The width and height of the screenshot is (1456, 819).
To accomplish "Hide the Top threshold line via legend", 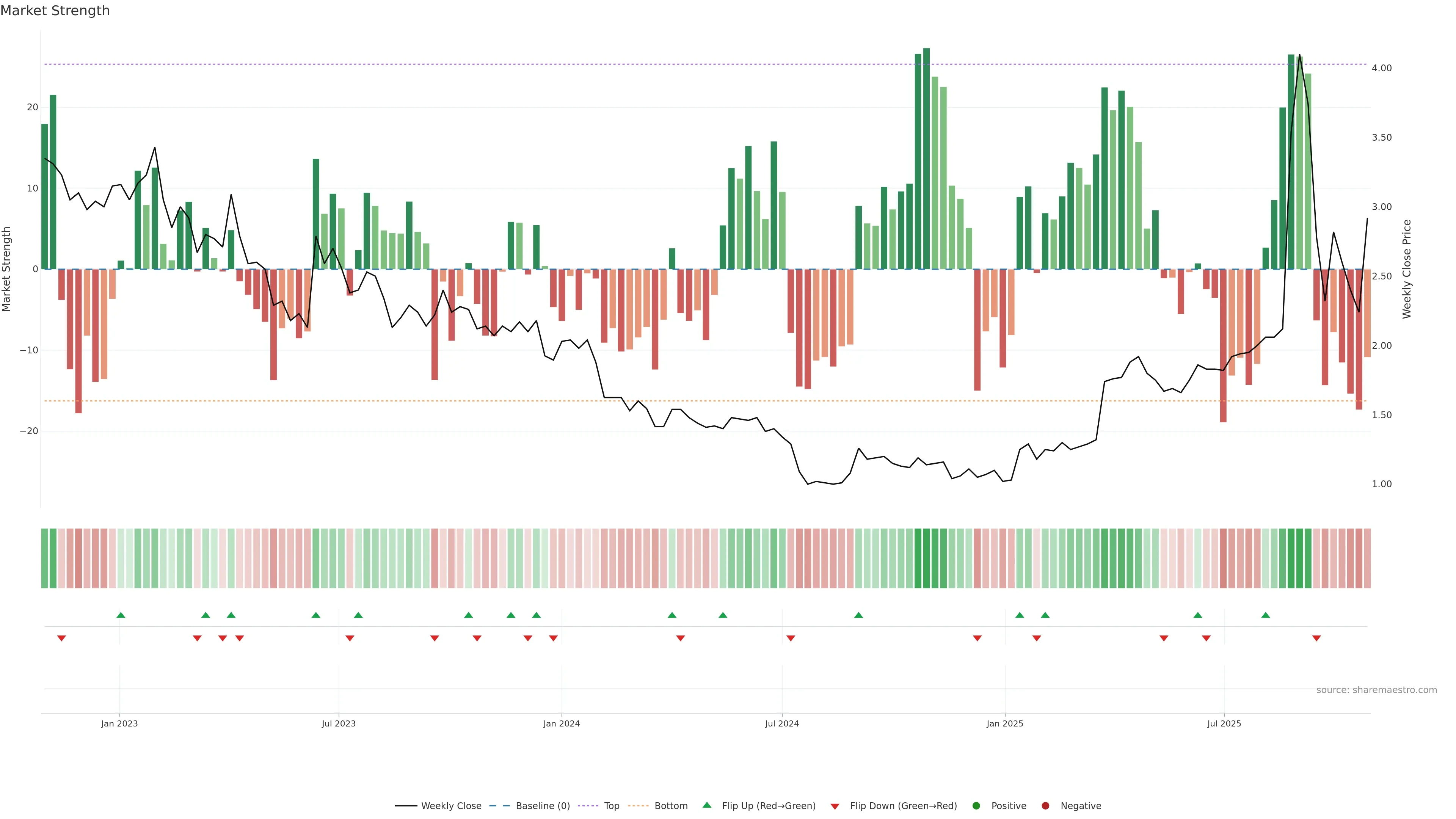I will coord(611,805).
